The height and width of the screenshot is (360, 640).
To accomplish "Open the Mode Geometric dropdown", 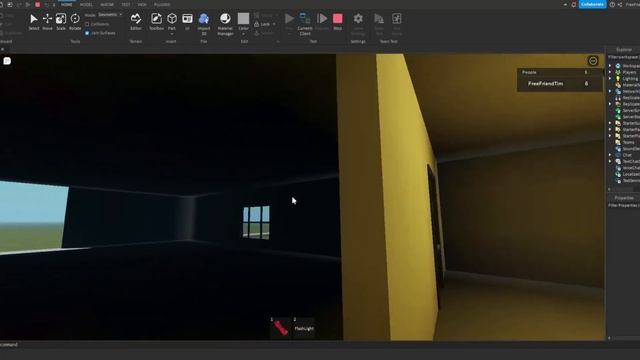I will click(x=110, y=15).
